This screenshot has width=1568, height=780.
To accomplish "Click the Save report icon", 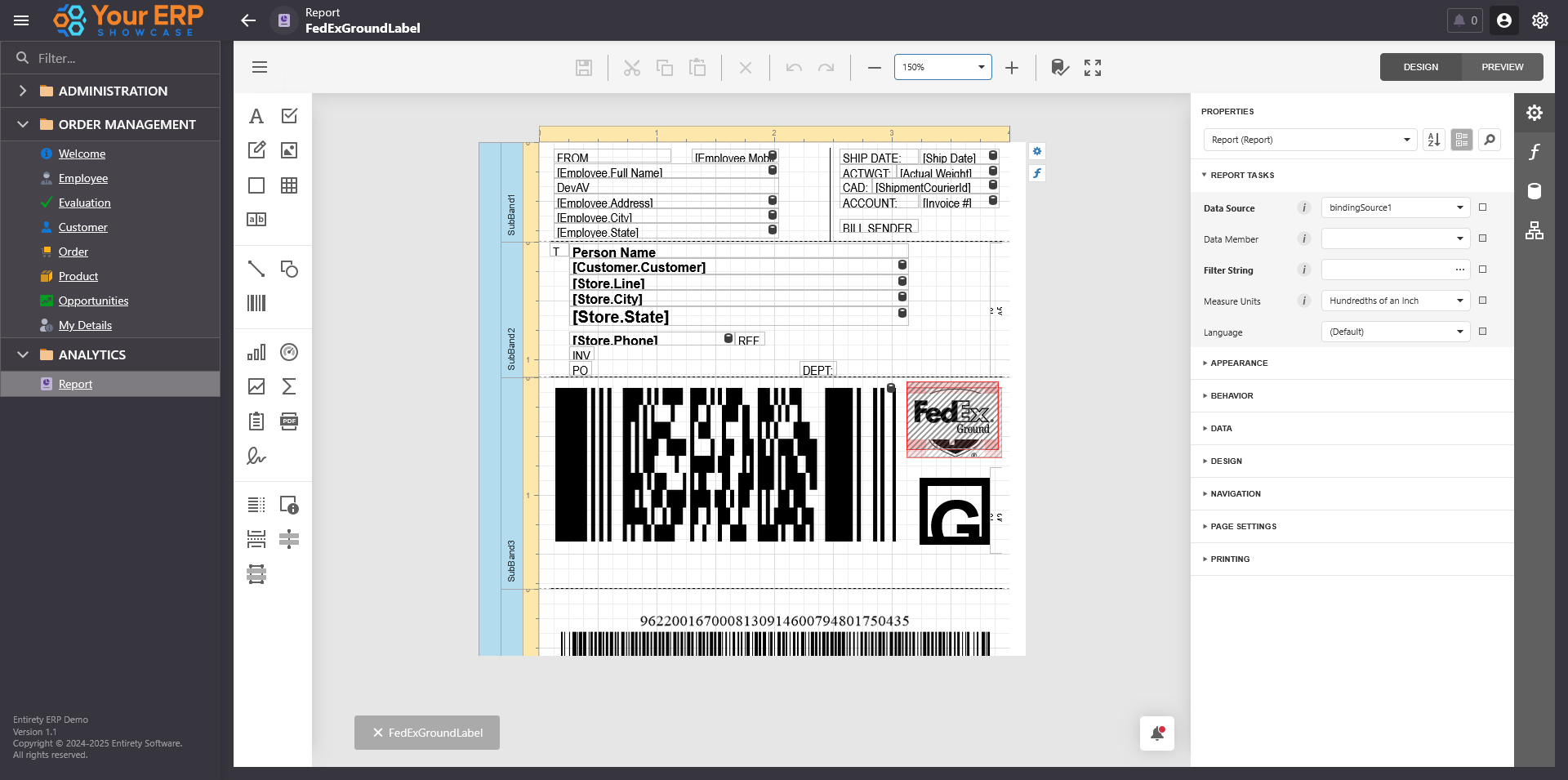I will (x=584, y=68).
